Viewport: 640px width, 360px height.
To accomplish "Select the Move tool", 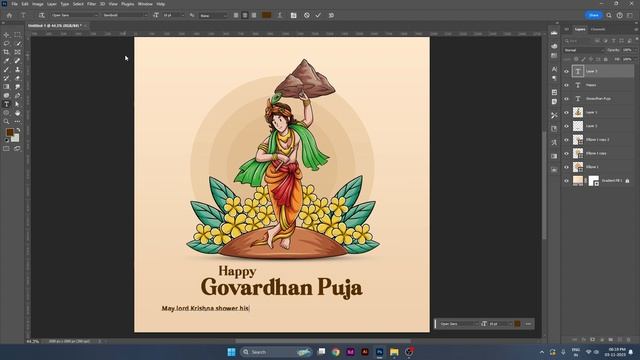I will [6, 35].
